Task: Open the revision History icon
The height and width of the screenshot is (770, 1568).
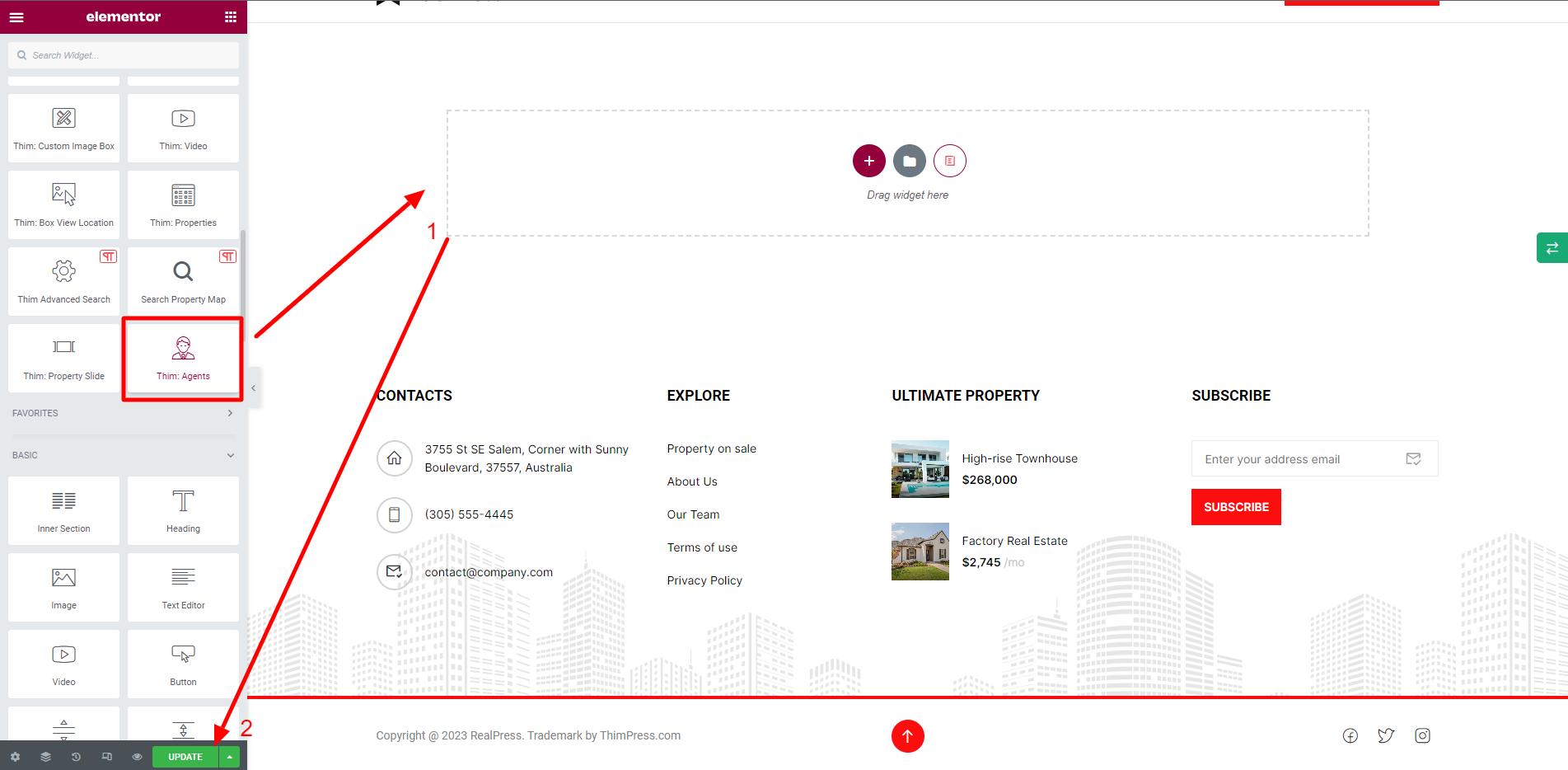Action: (76, 757)
